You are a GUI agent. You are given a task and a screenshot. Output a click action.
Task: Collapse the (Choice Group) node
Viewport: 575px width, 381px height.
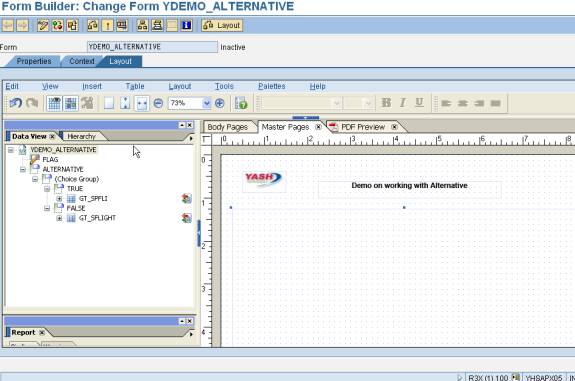(x=35, y=179)
